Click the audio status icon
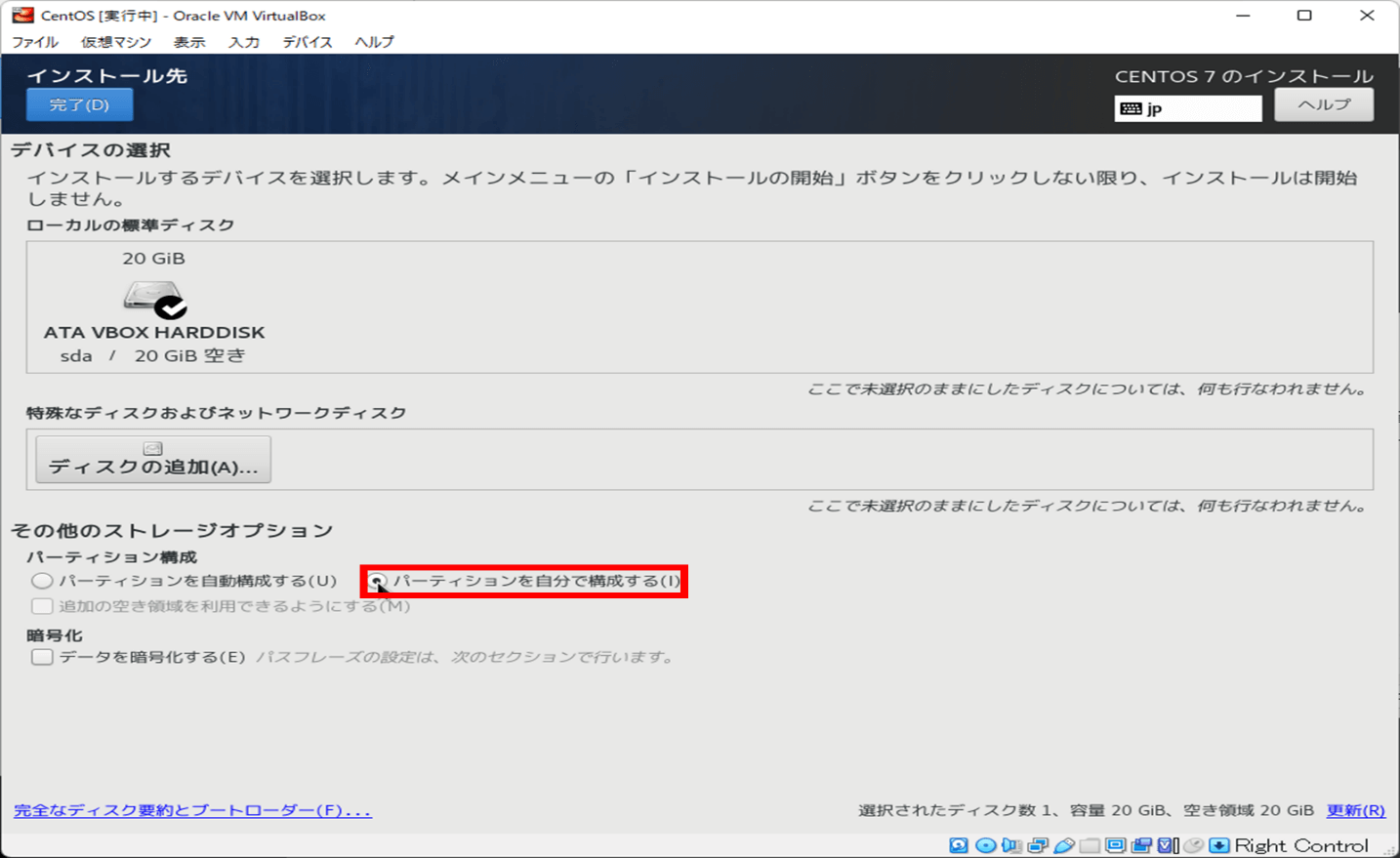Image resolution: width=1400 pixels, height=858 pixels. click(1011, 845)
